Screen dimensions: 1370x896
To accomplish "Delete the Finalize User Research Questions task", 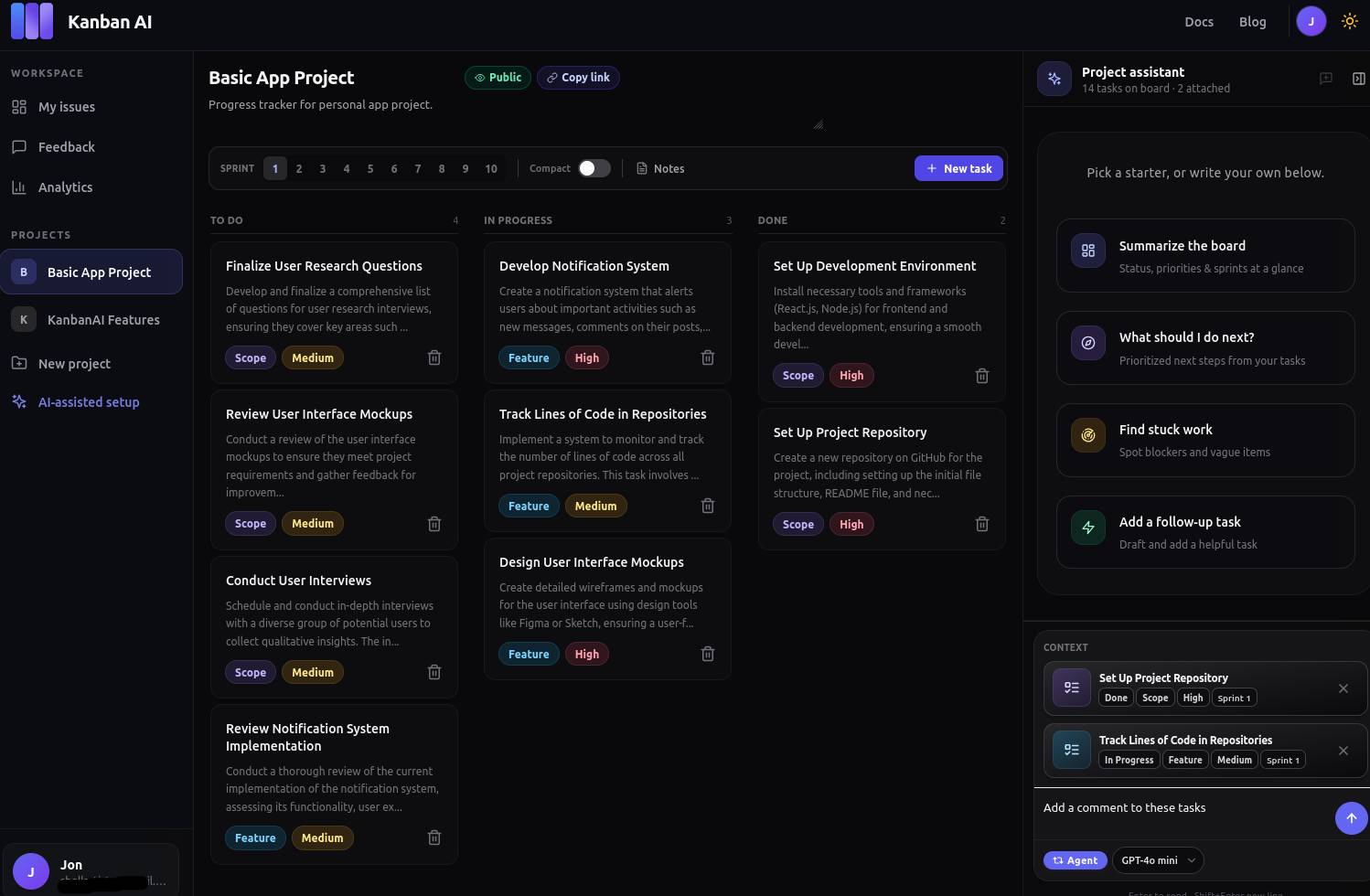I will (434, 357).
